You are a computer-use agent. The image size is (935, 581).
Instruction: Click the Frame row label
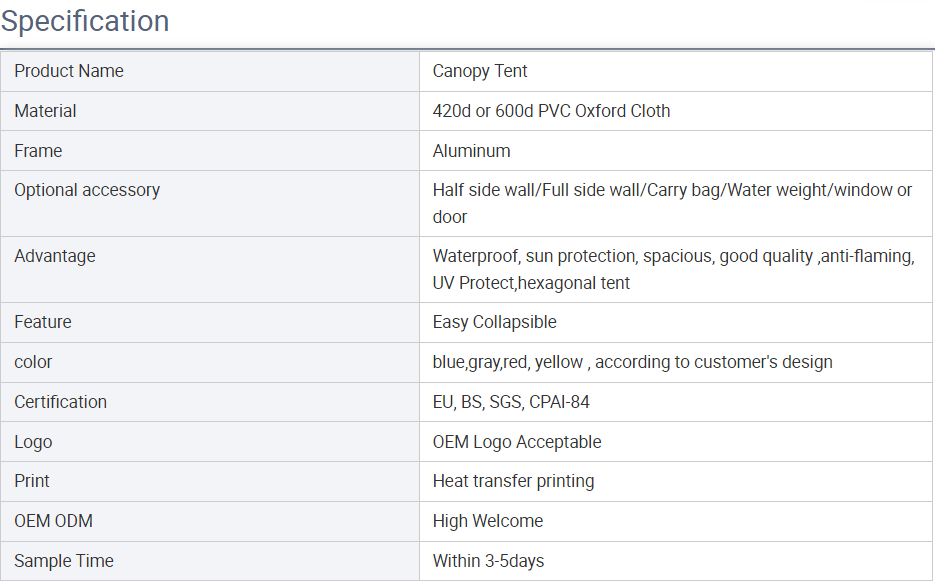pos(38,151)
